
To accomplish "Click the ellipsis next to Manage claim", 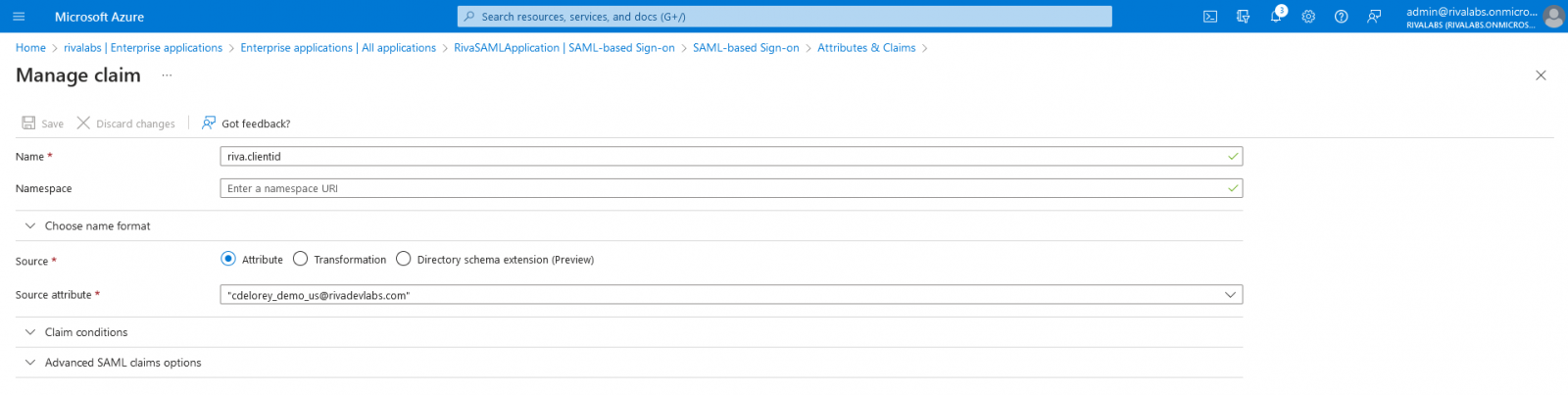I will [167, 75].
